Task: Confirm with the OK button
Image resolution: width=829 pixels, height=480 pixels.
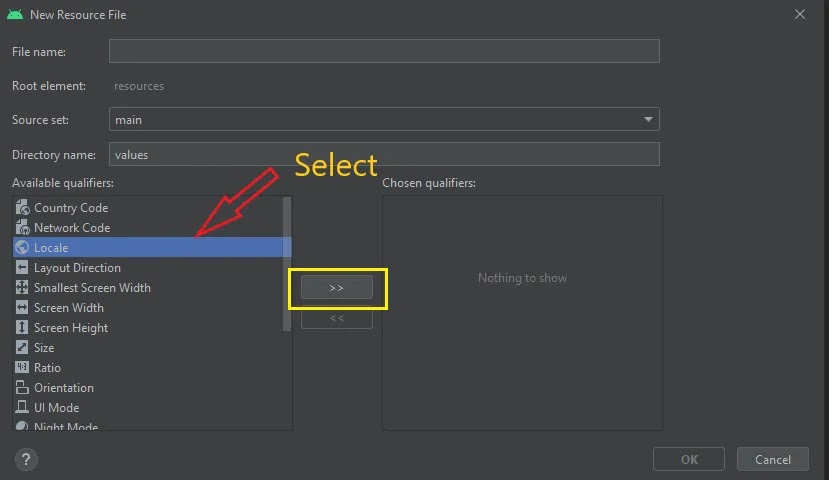Action: 688,459
